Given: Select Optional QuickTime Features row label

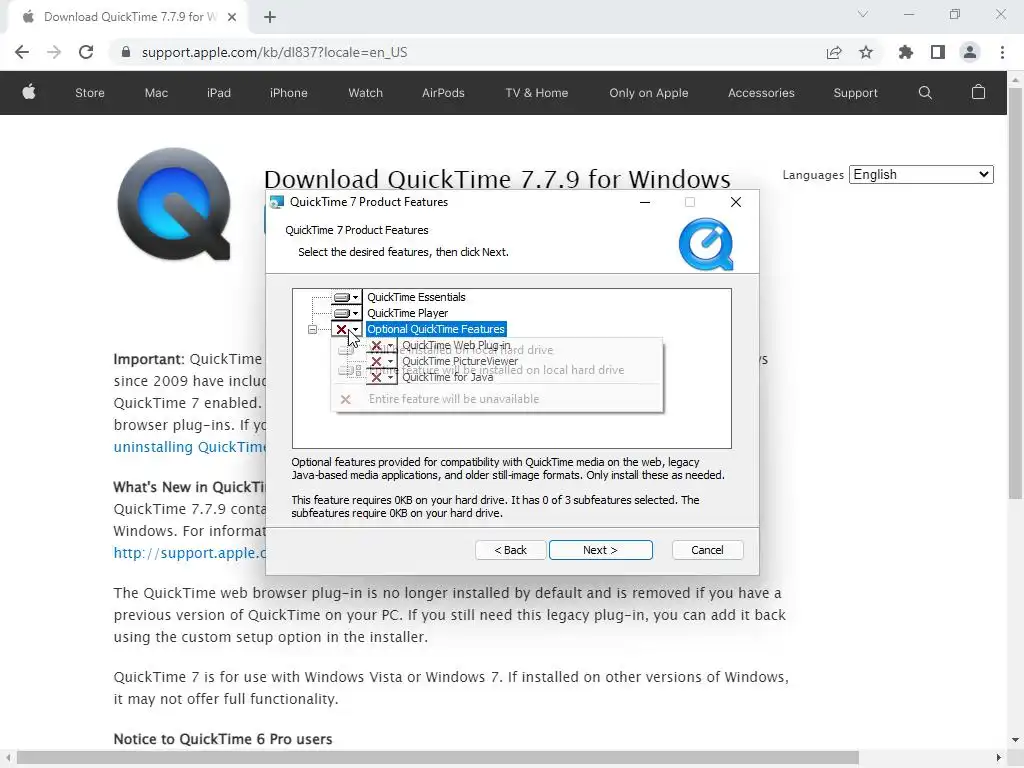Looking at the screenshot, I should tap(436, 329).
